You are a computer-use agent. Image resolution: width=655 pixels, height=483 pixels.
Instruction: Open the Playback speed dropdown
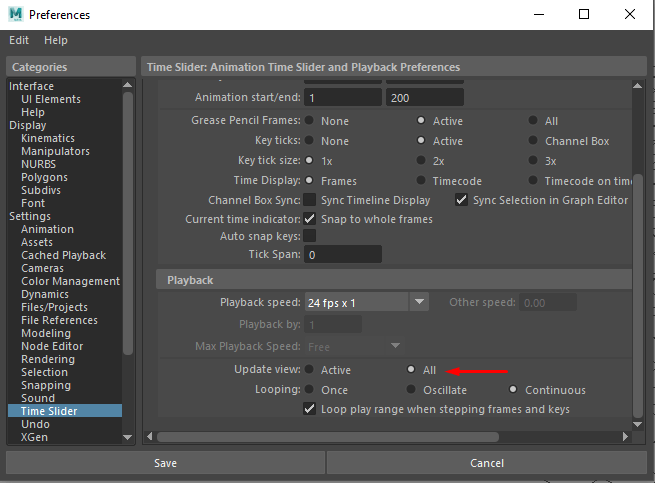419,302
